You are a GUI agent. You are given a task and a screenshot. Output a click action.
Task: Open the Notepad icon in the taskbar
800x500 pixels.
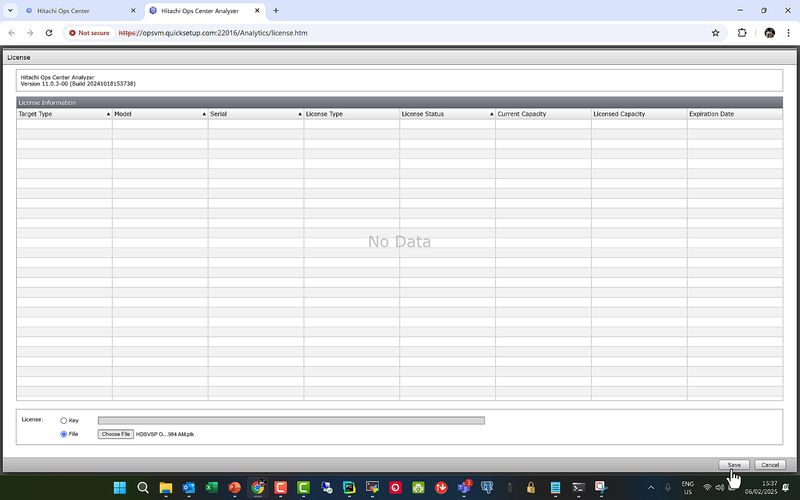[556, 488]
